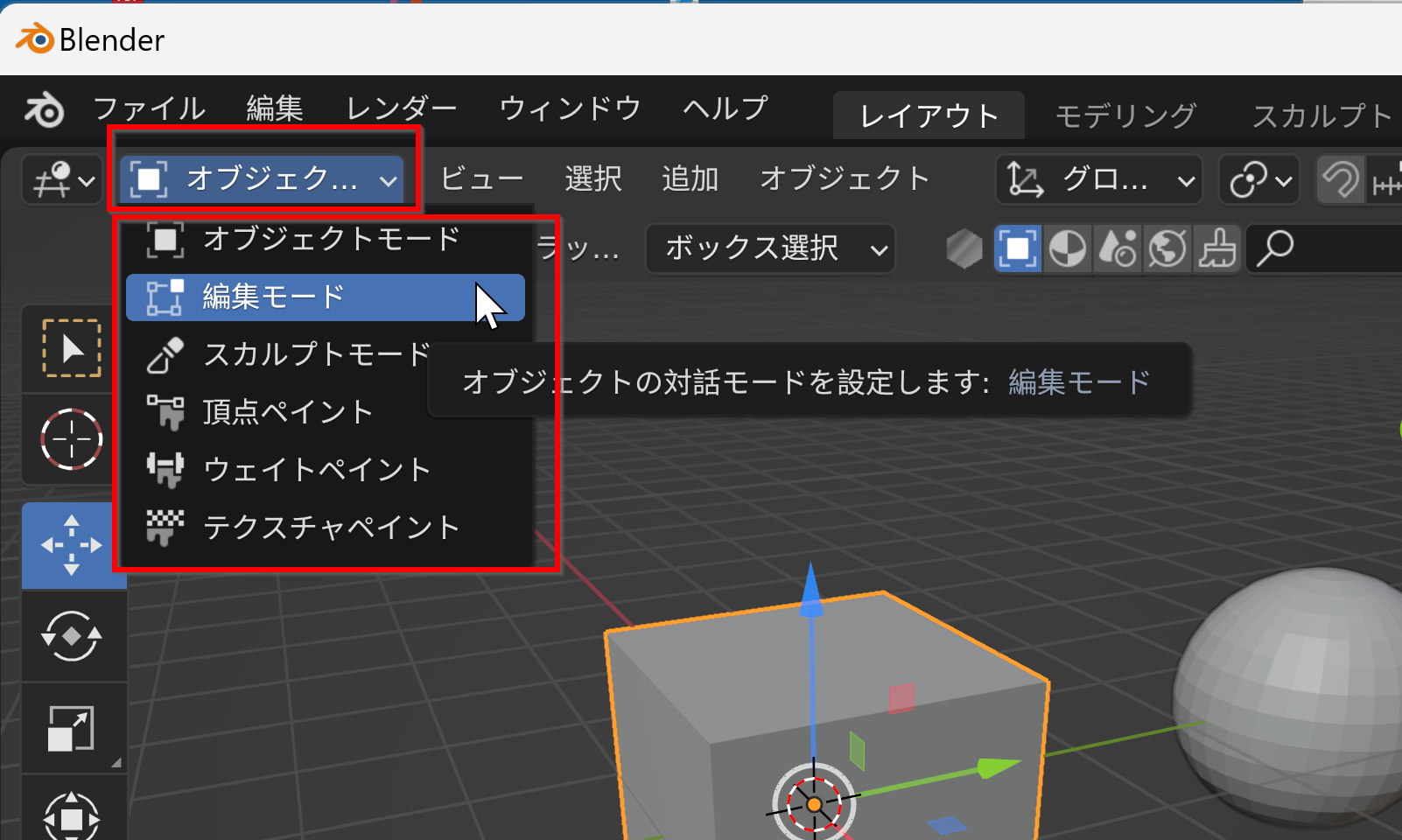Open the 選択 header menu
Viewport: 1402px width, 840px height.
(593, 179)
